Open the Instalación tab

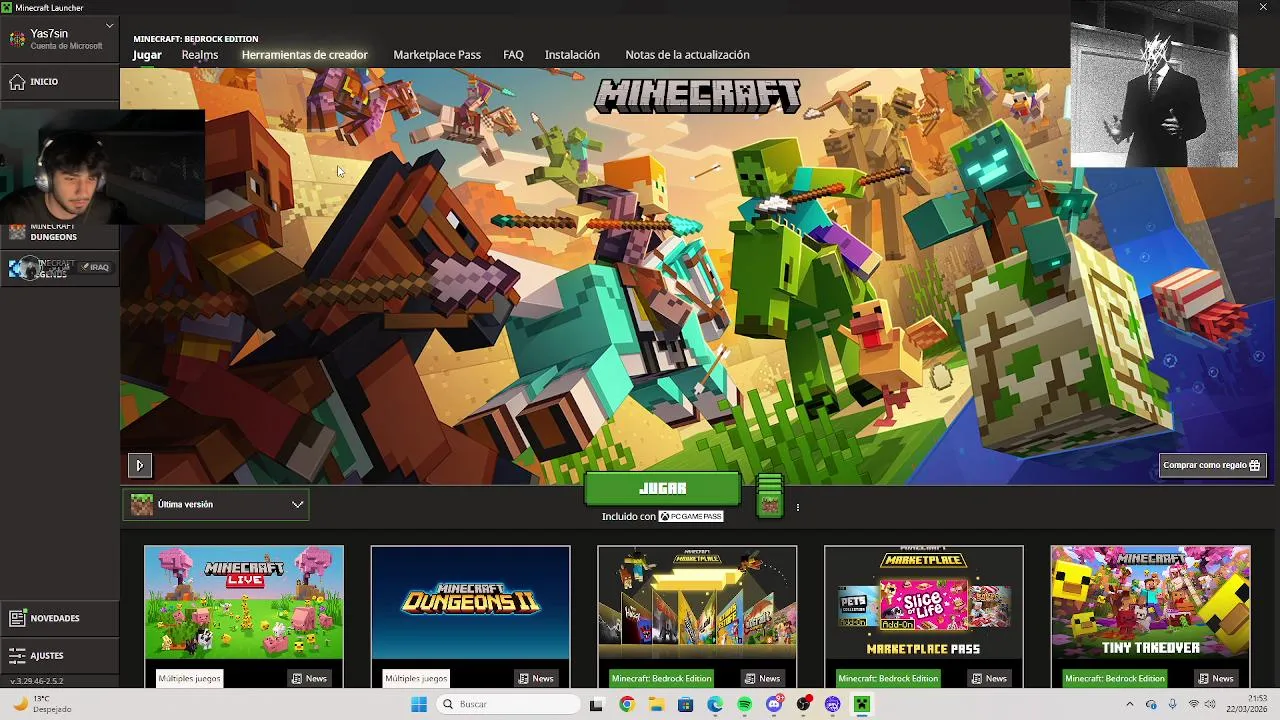pyautogui.click(x=572, y=55)
